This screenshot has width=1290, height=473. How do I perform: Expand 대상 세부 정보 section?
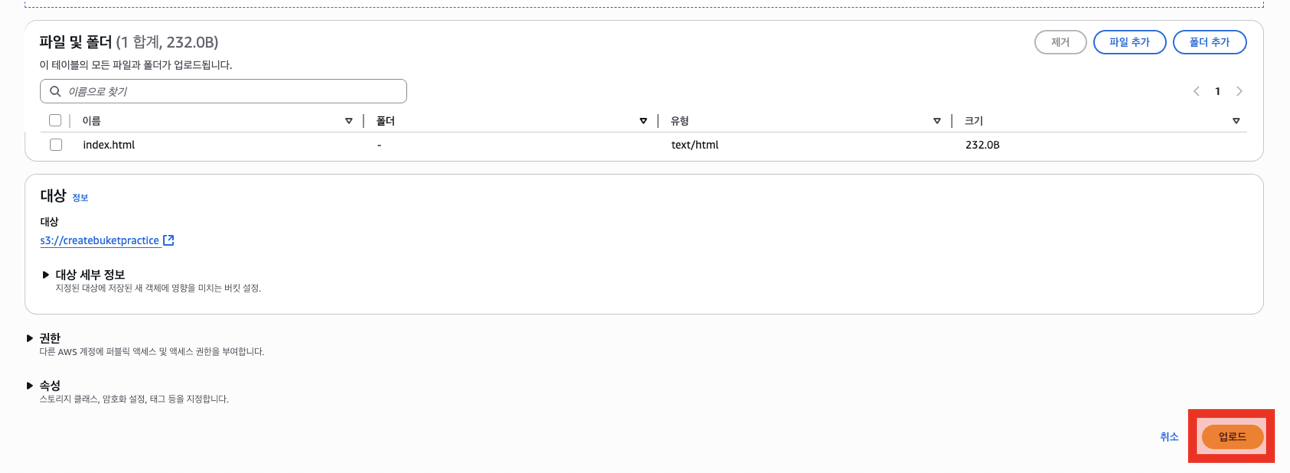coord(84,274)
